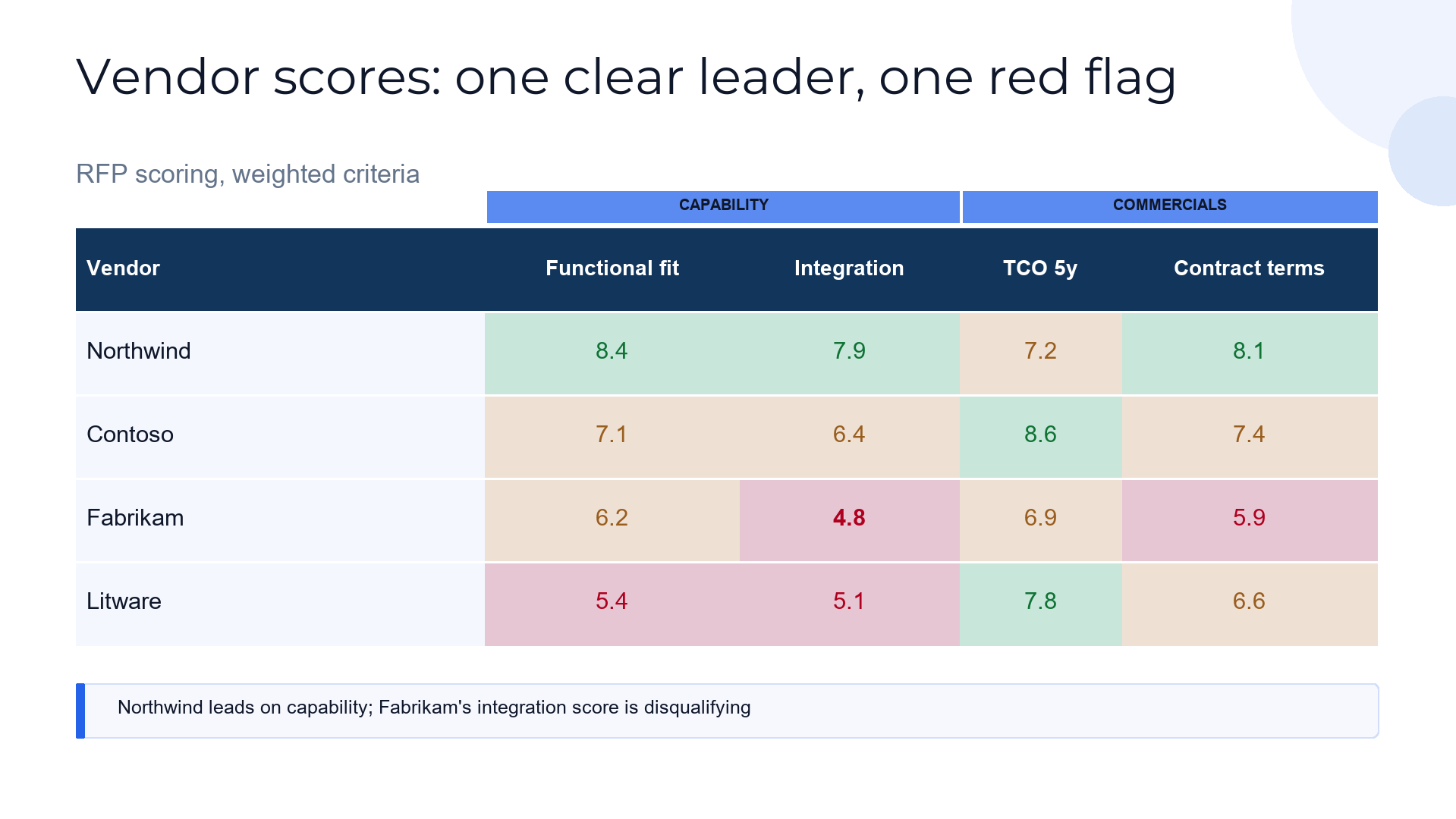Select the COMMERCIALS group header
This screenshot has height=819, width=1456.
[x=1170, y=206]
